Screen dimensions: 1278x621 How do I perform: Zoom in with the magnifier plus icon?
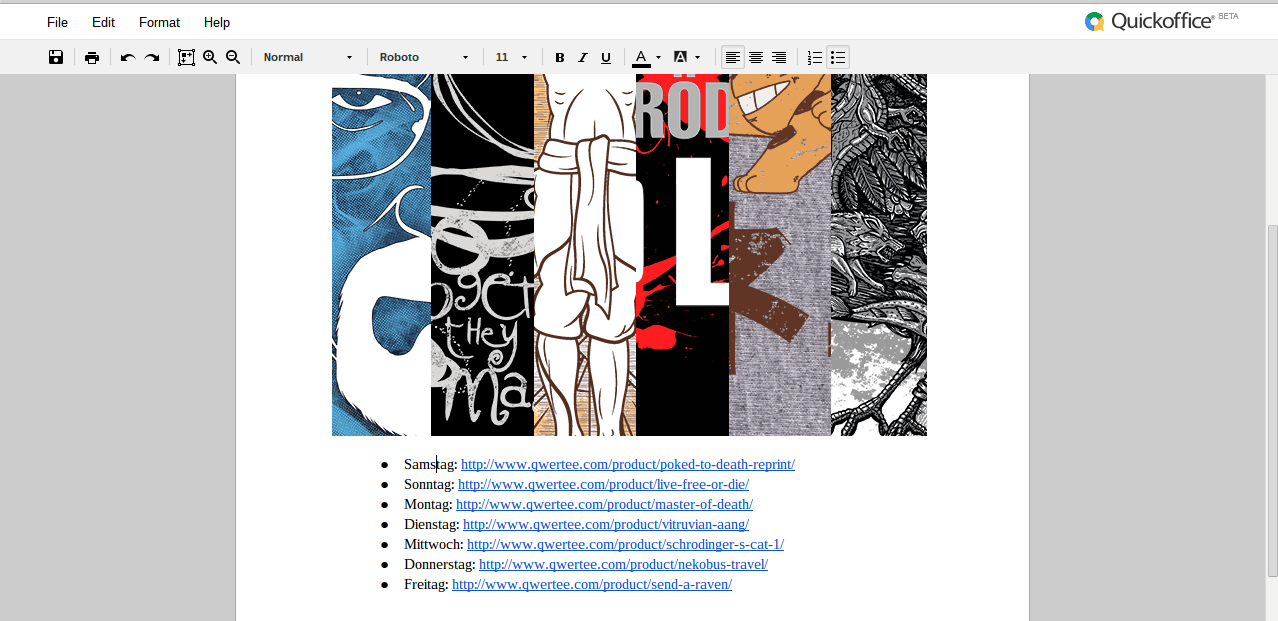coord(210,57)
